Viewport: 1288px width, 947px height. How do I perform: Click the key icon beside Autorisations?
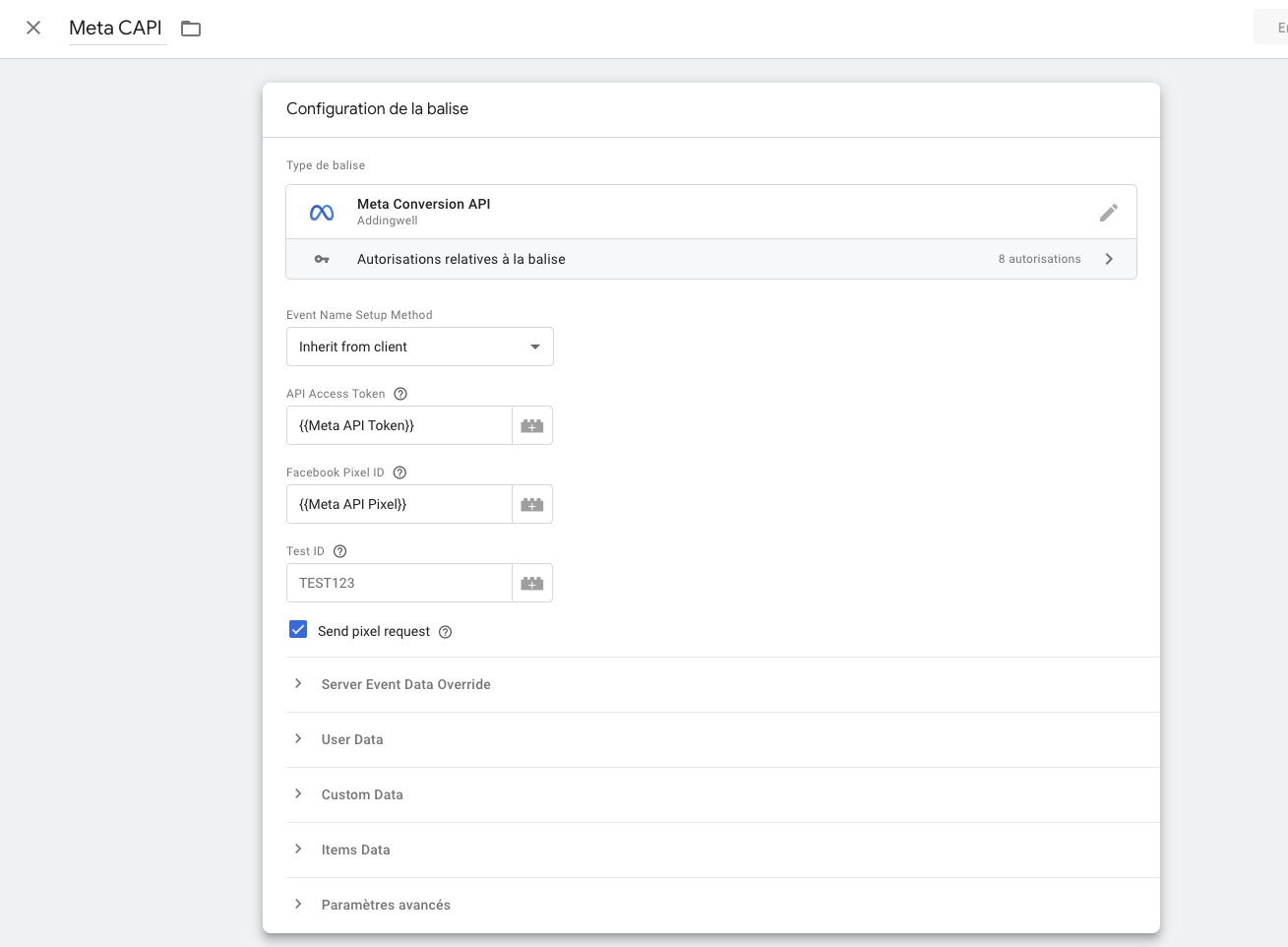[322, 259]
